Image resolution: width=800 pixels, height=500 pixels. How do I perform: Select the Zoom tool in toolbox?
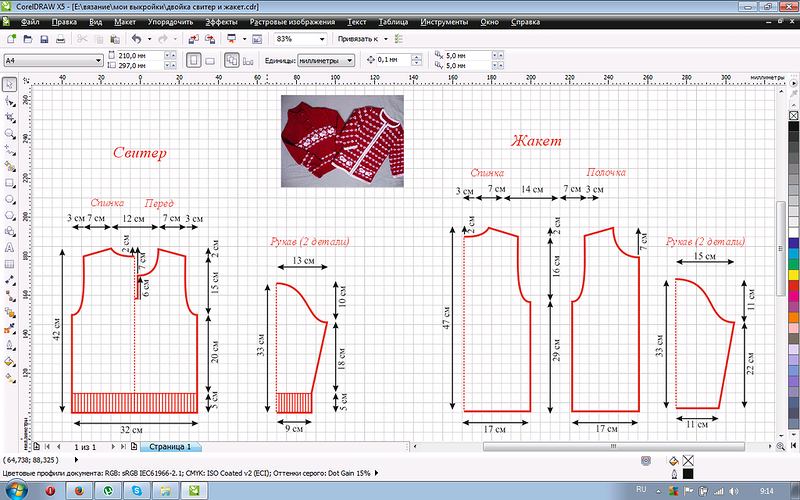coord(9,134)
